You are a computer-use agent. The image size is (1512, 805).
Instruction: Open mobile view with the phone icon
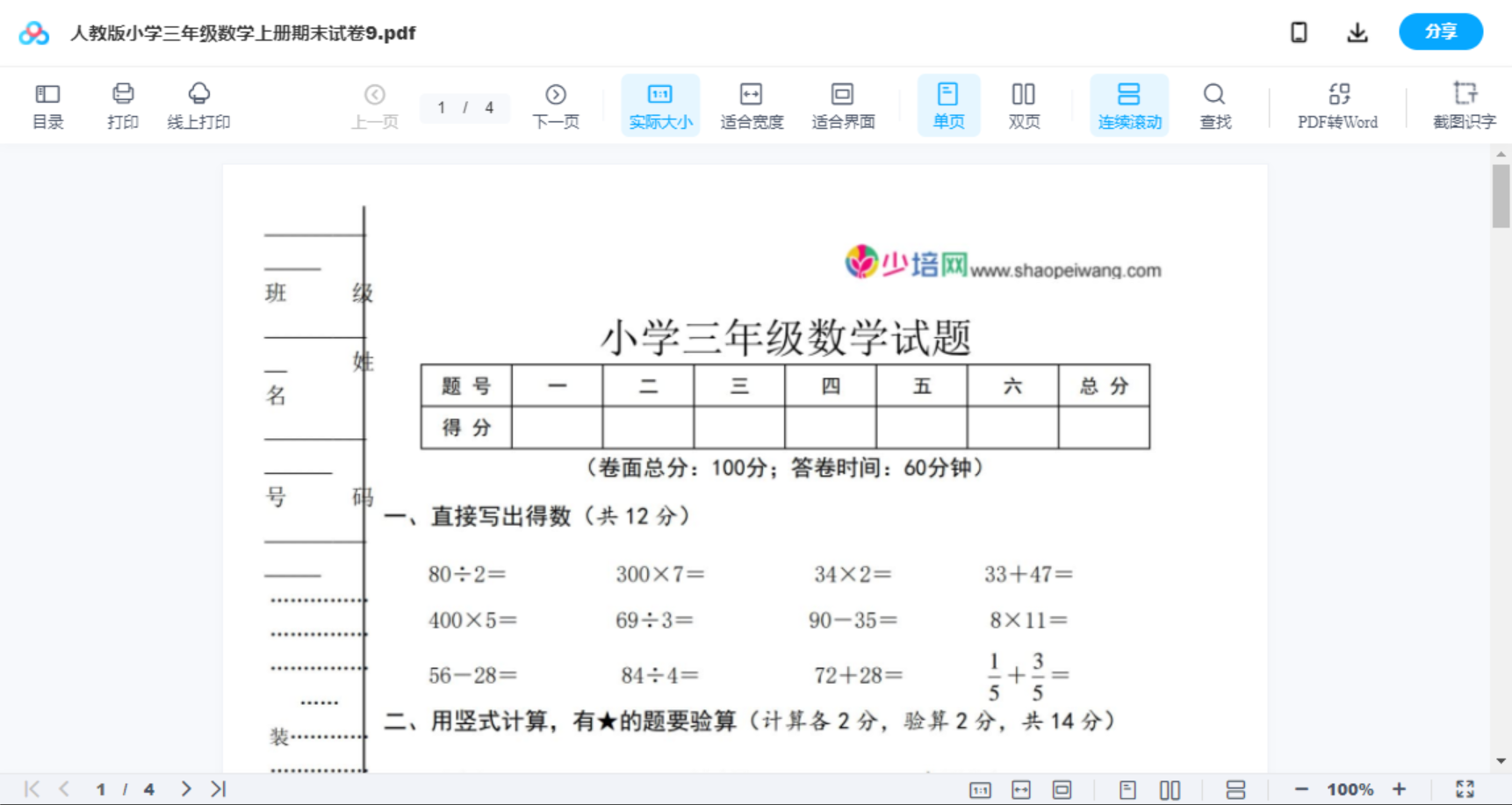coord(1299,32)
